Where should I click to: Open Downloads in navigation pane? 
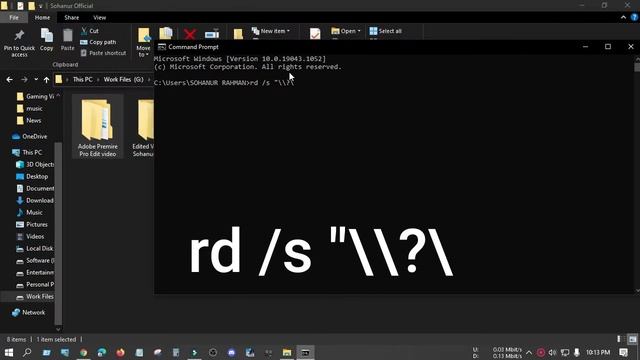click(x=40, y=200)
